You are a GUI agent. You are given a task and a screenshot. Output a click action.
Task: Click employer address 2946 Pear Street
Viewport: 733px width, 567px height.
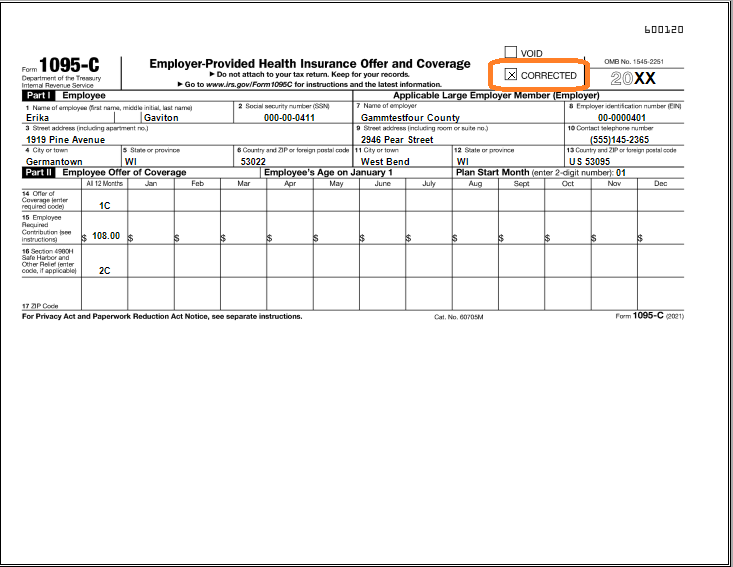click(x=397, y=140)
